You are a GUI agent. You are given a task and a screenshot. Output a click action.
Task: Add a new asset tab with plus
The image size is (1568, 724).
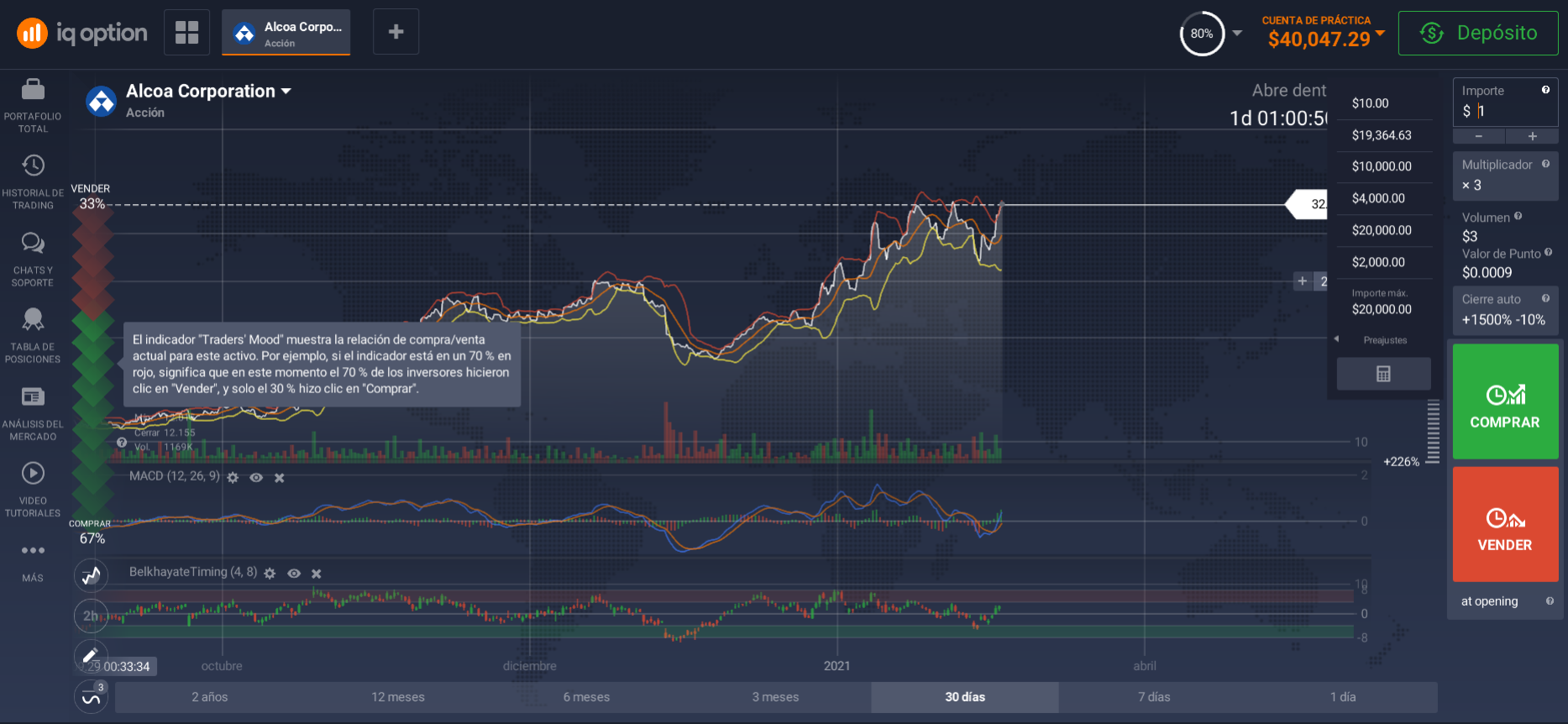[x=396, y=32]
